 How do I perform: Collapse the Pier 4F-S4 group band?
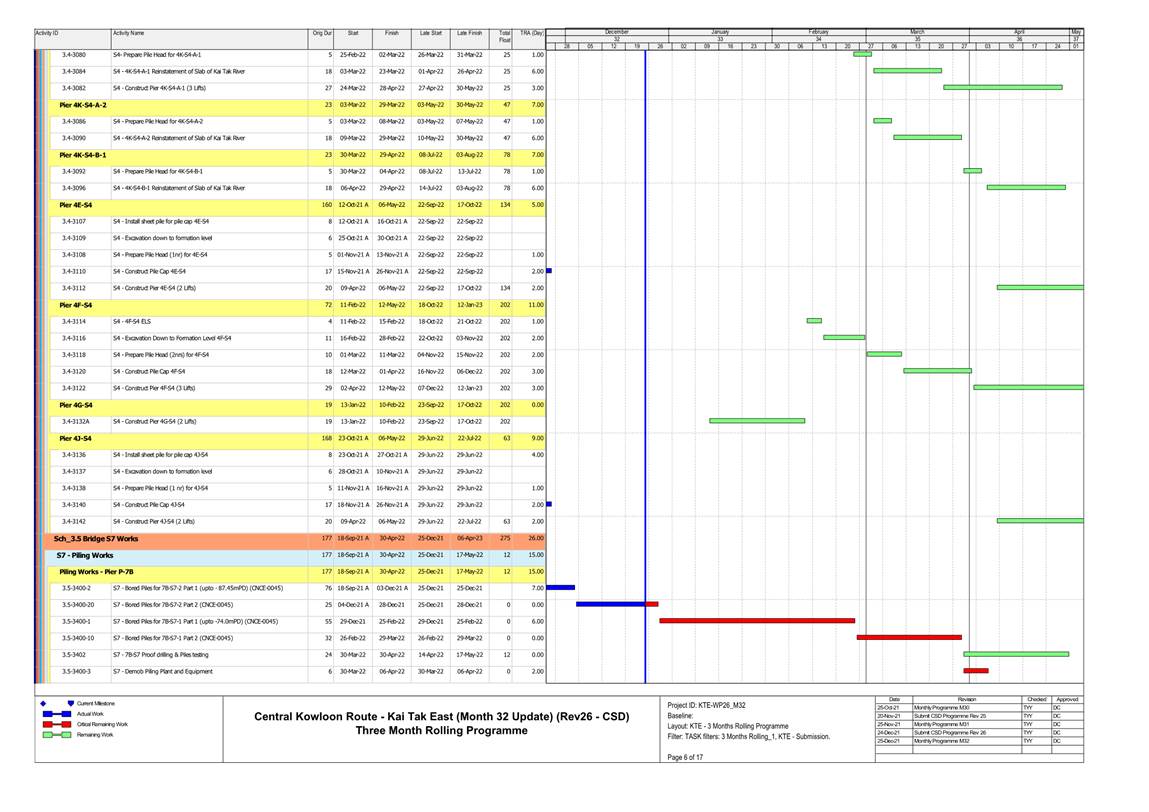point(76,304)
